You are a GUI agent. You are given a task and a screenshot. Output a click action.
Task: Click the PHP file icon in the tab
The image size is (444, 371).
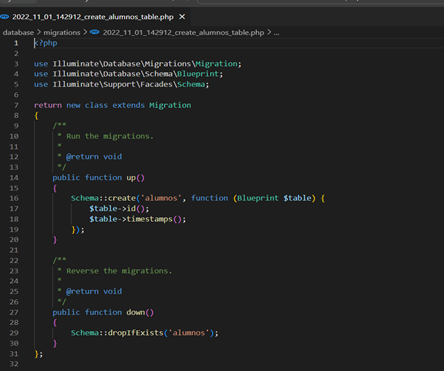point(5,17)
